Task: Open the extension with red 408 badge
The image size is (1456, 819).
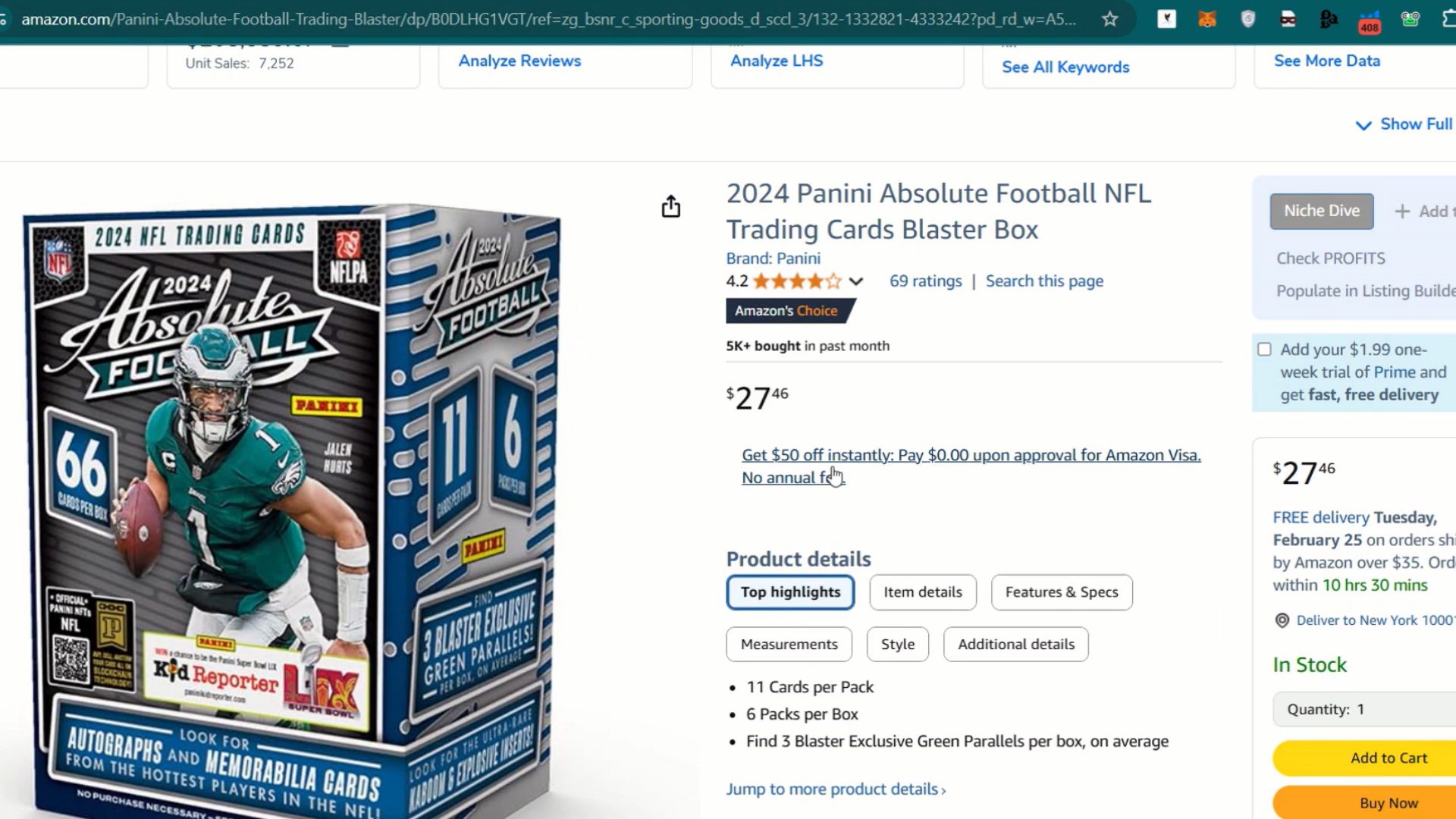Action: [x=1369, y=21]
